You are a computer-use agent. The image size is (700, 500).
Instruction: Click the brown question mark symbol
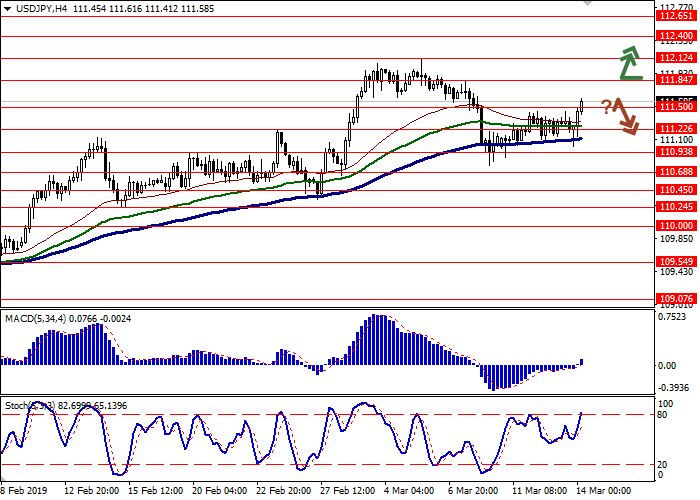point(606,106)
